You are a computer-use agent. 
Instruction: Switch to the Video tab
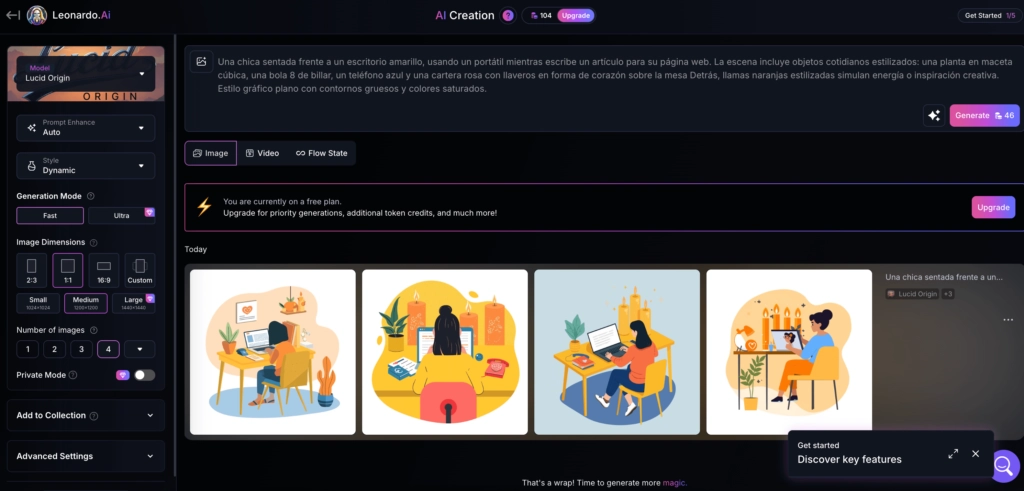click(x=262, y=153)
